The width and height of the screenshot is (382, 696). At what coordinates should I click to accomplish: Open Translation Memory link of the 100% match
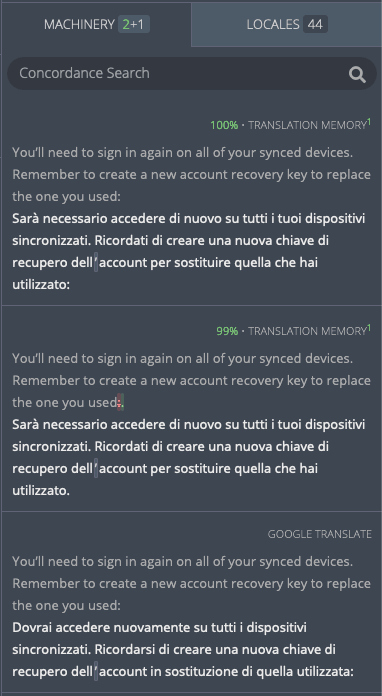click(x=307, y=126)
